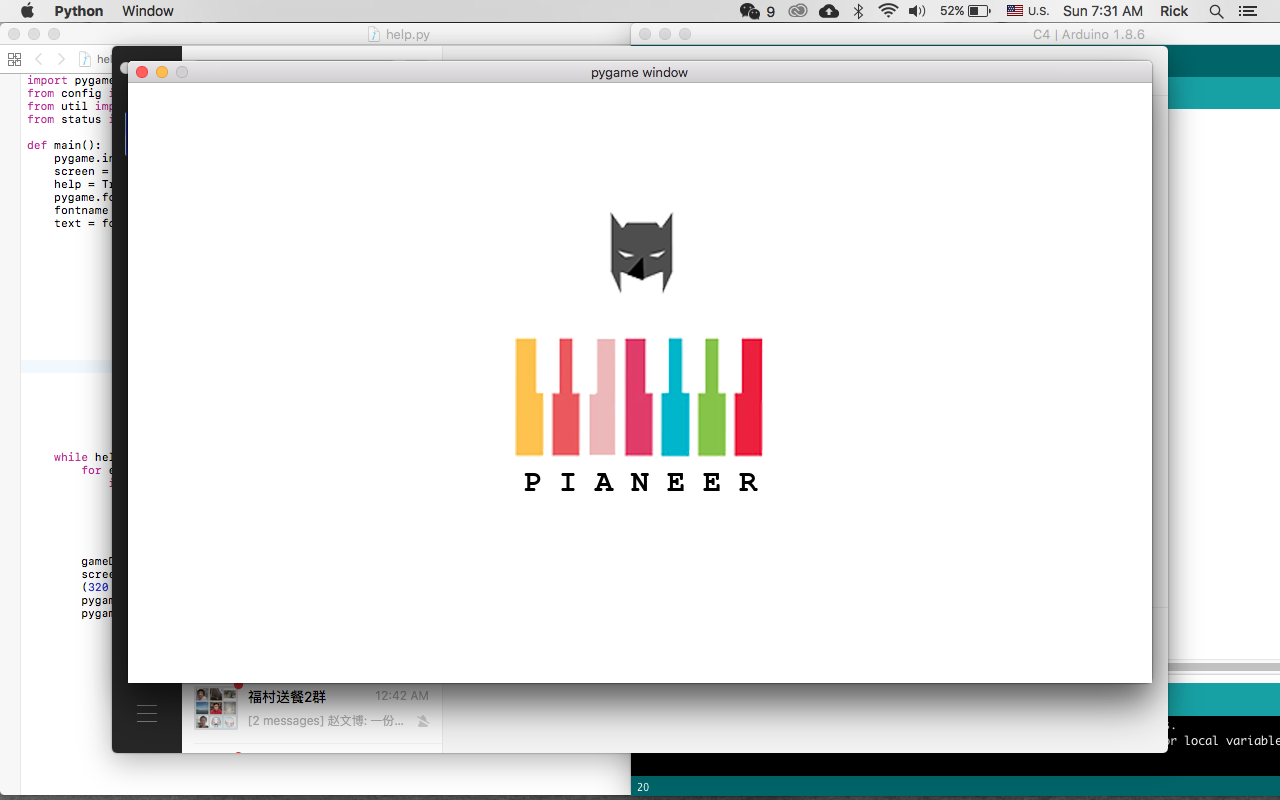The image size is (1280, 800).
Task: Click line number 20 in Arduino status bar
Action: (x=643, y=788)
